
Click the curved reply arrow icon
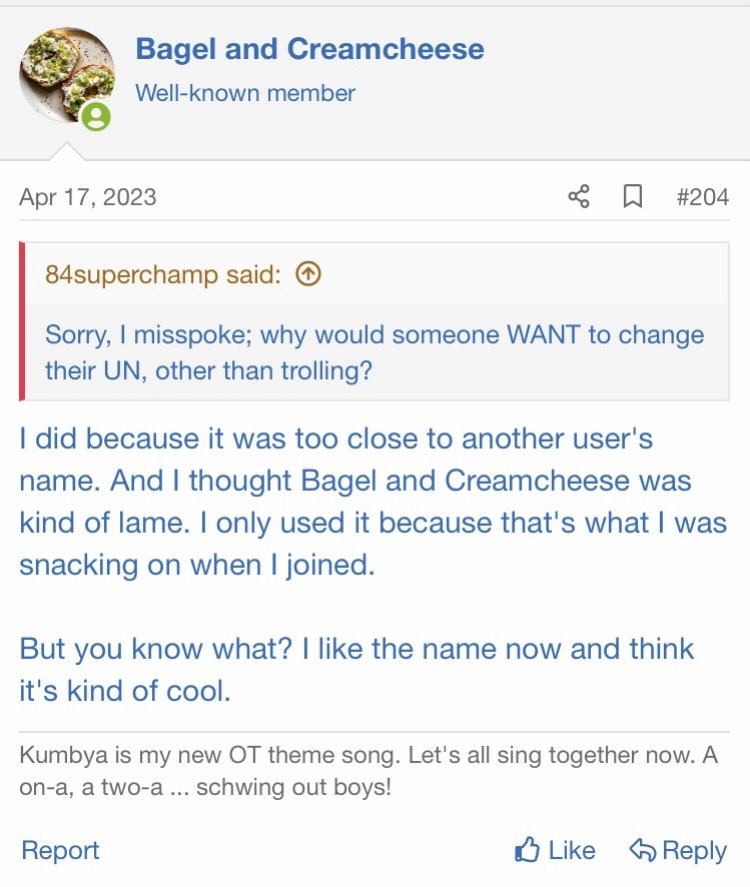pyautogui.click(x=642, y=851)
